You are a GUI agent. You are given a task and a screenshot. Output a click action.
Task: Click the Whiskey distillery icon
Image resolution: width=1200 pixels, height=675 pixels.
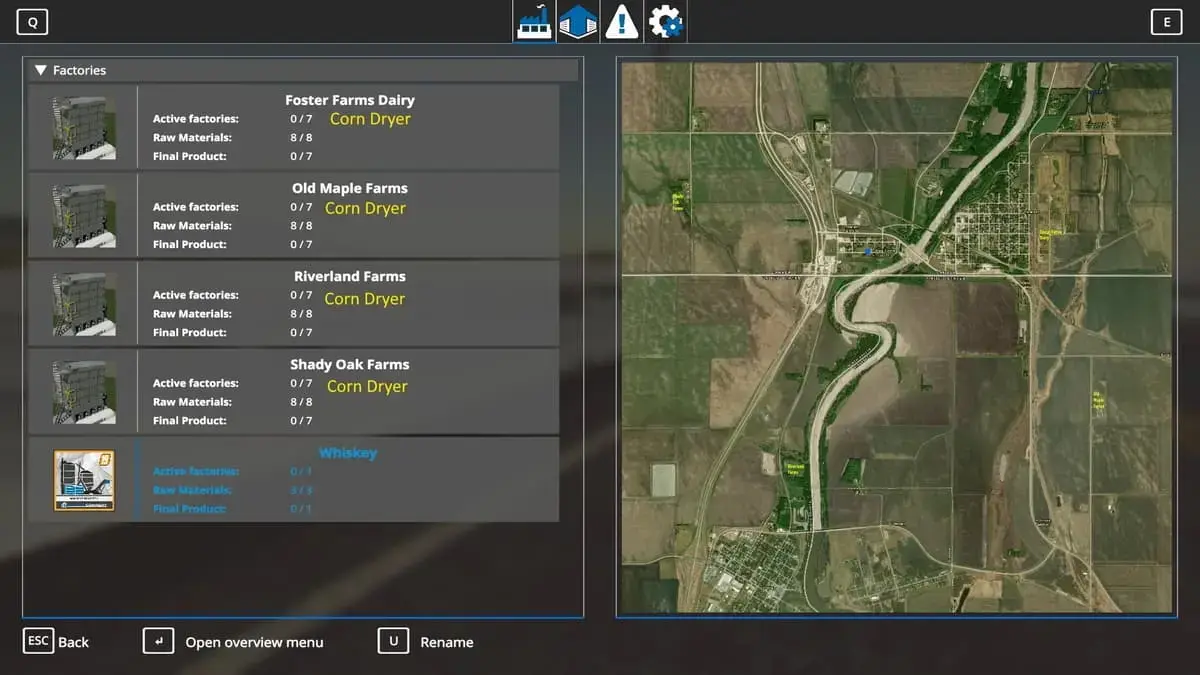click(x=84, y=480)
